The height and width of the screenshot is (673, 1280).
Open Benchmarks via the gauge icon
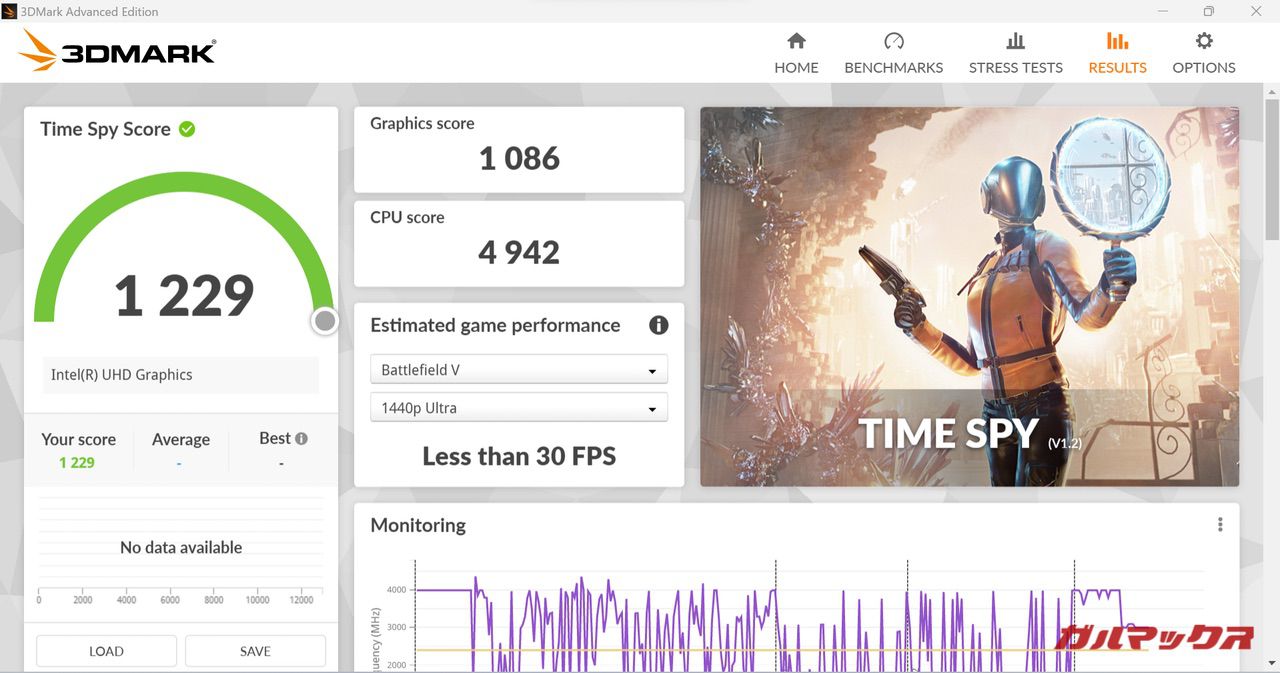[x=893, y=41]
